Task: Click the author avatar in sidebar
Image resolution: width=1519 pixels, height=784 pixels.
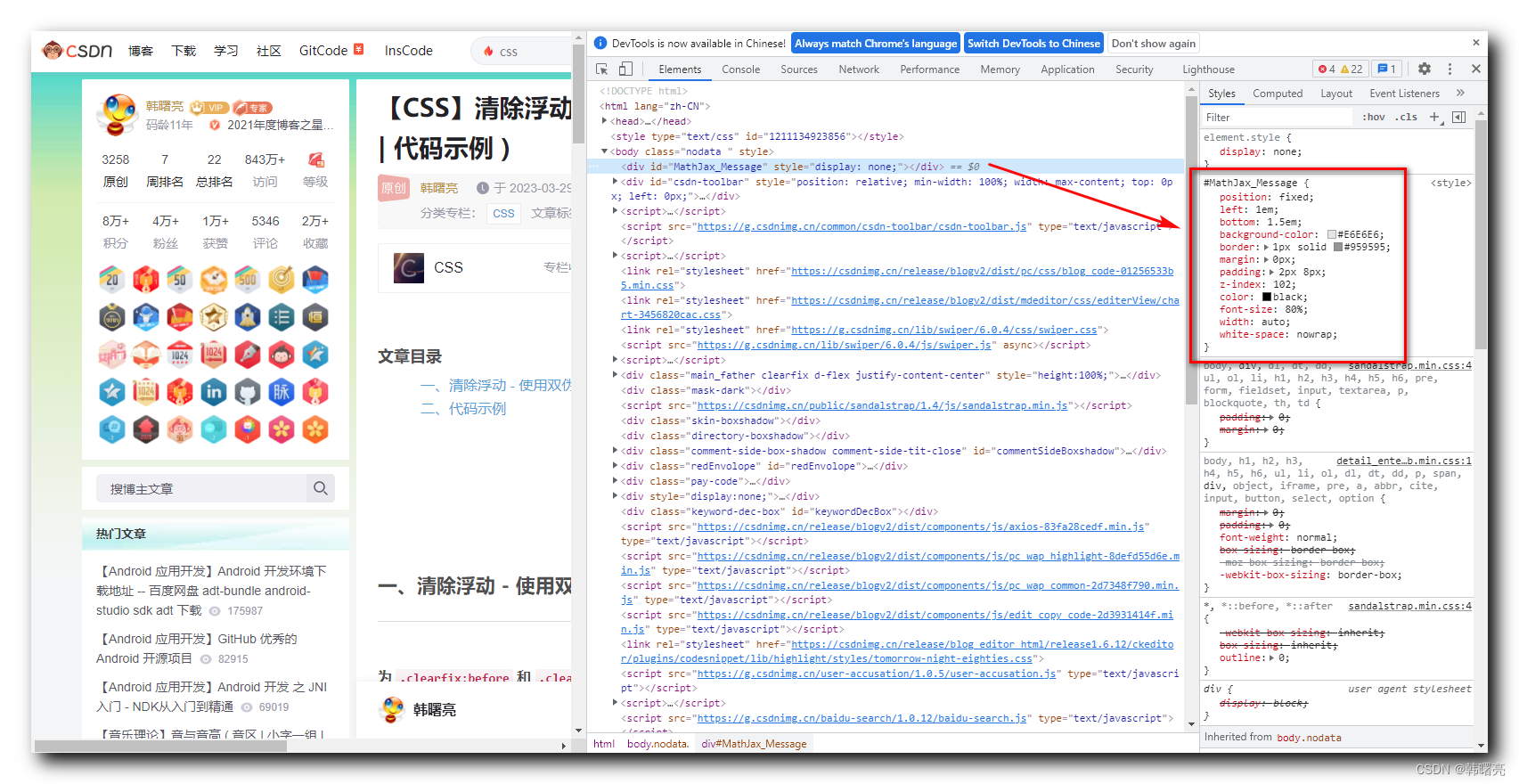Action: (118, 115)
